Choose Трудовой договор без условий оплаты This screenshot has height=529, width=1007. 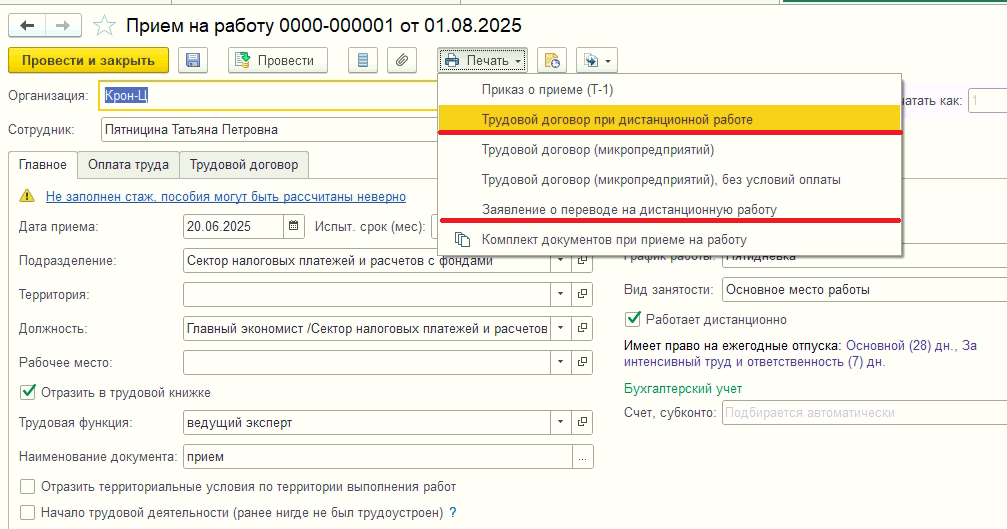click(x=669, y=180)
